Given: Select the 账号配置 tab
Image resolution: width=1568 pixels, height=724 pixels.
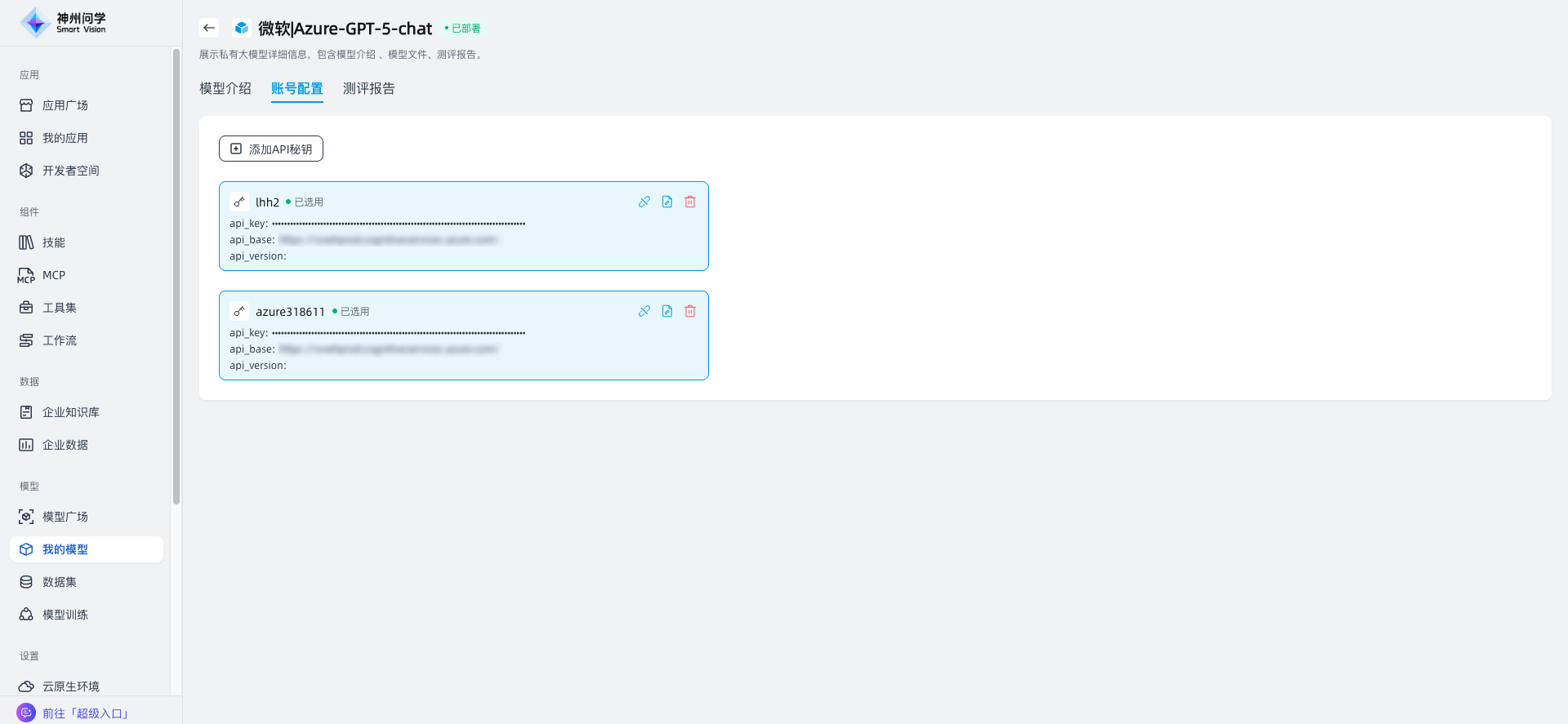Looking at the screenshot, I should point(297,88).
